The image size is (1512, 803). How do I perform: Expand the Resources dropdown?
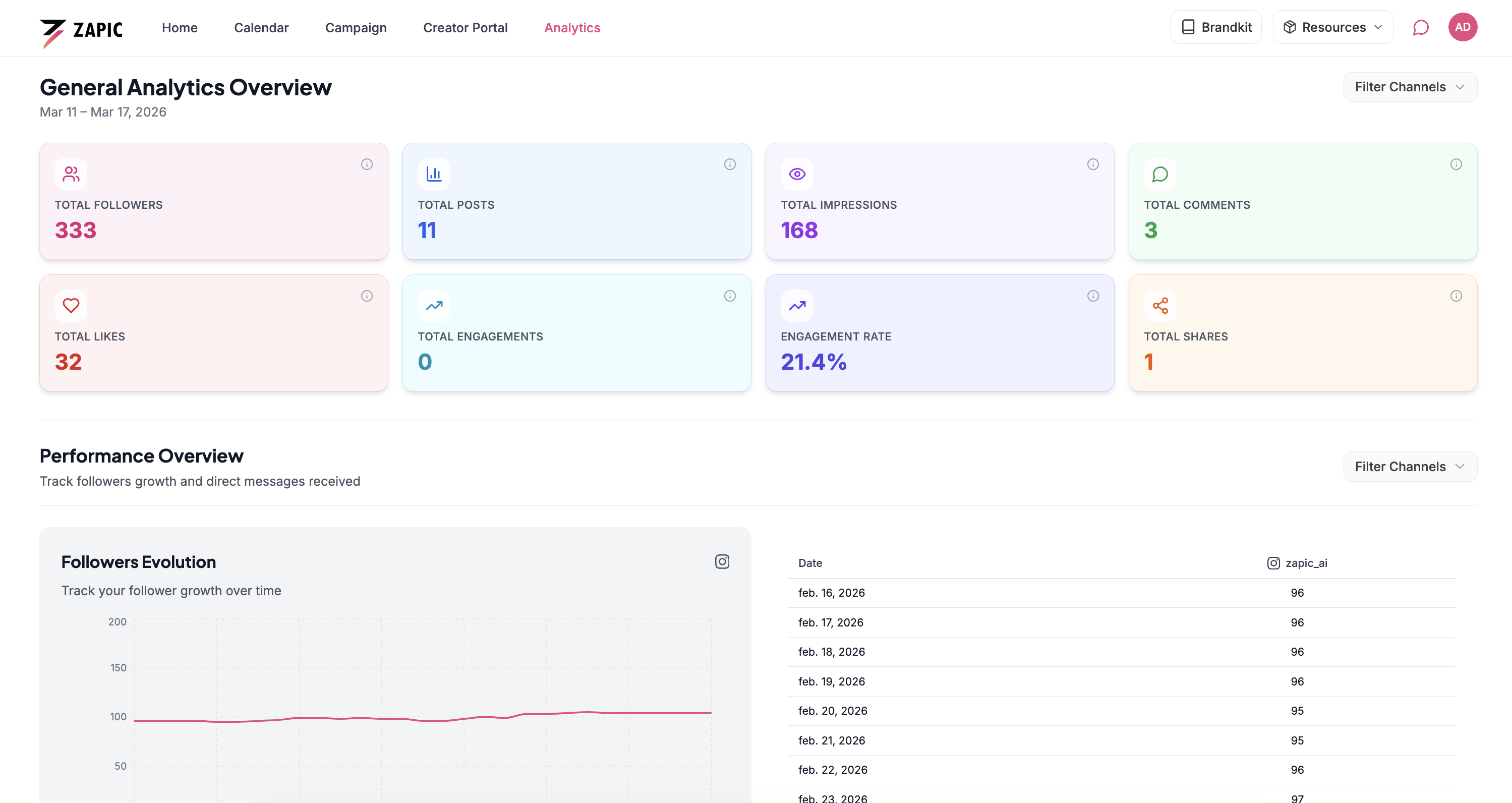click(x=1332, y=28)
